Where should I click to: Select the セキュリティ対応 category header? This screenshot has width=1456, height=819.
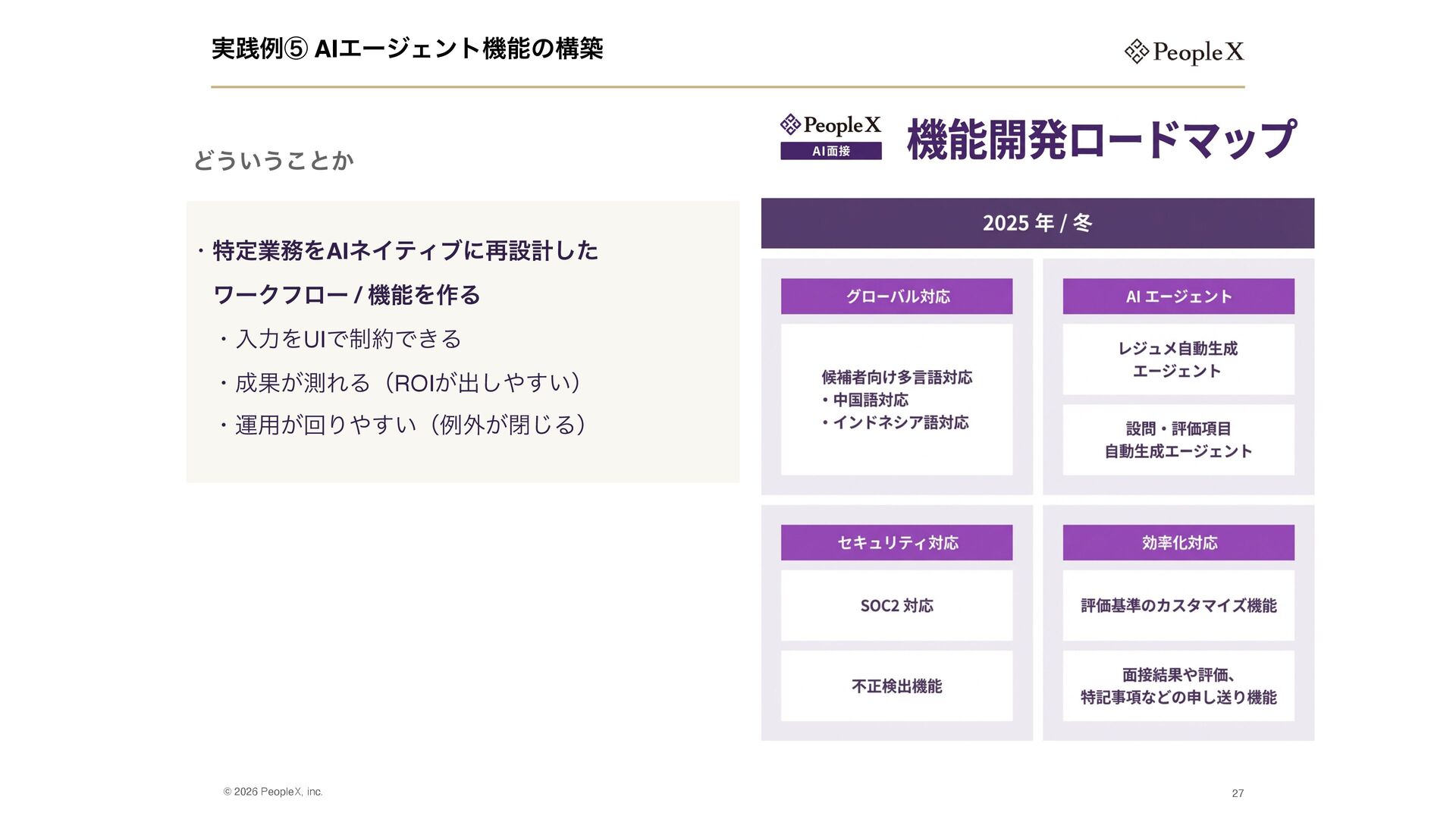(x=896, y=542)
